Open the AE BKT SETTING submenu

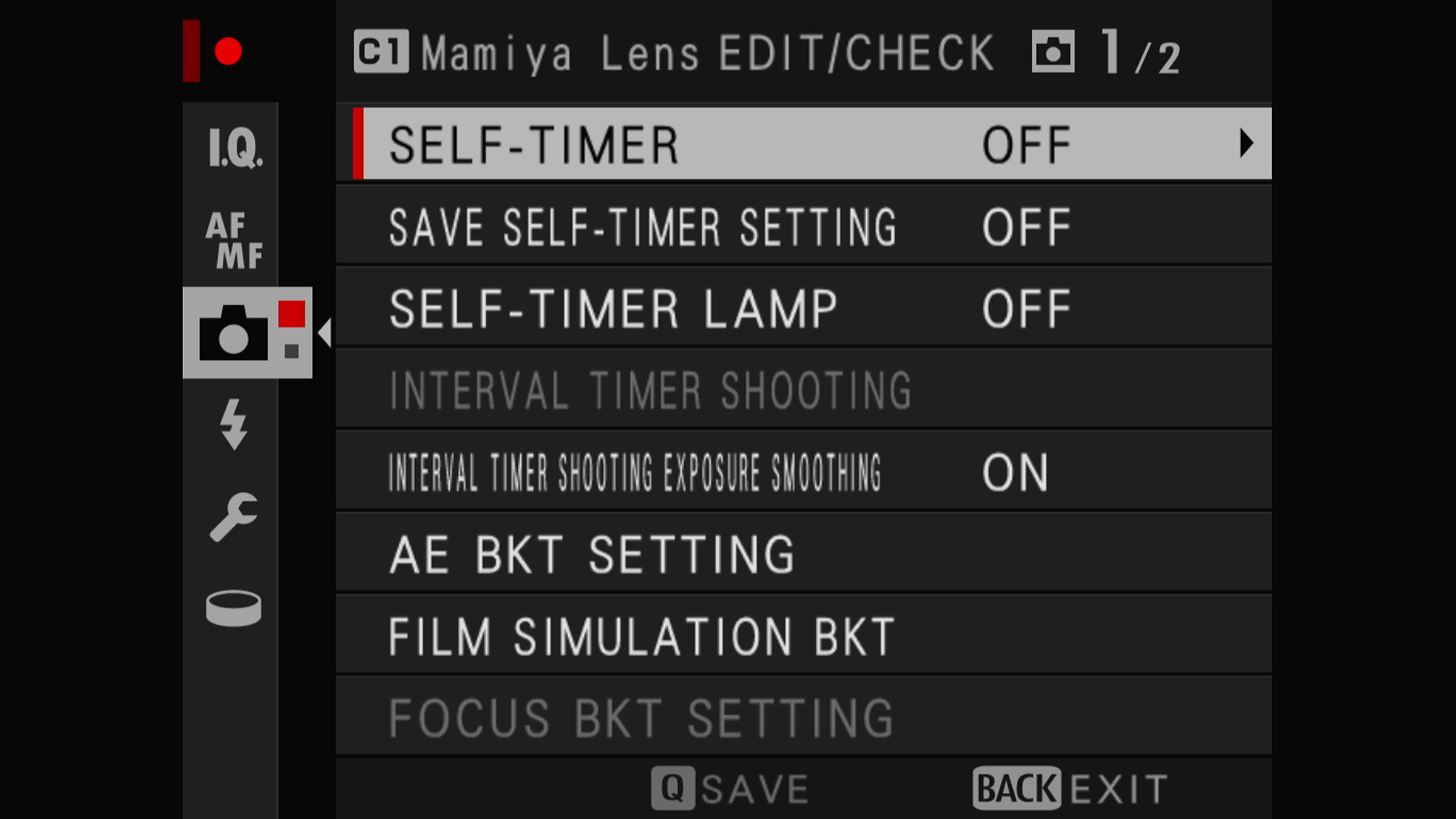click(804, 554)
